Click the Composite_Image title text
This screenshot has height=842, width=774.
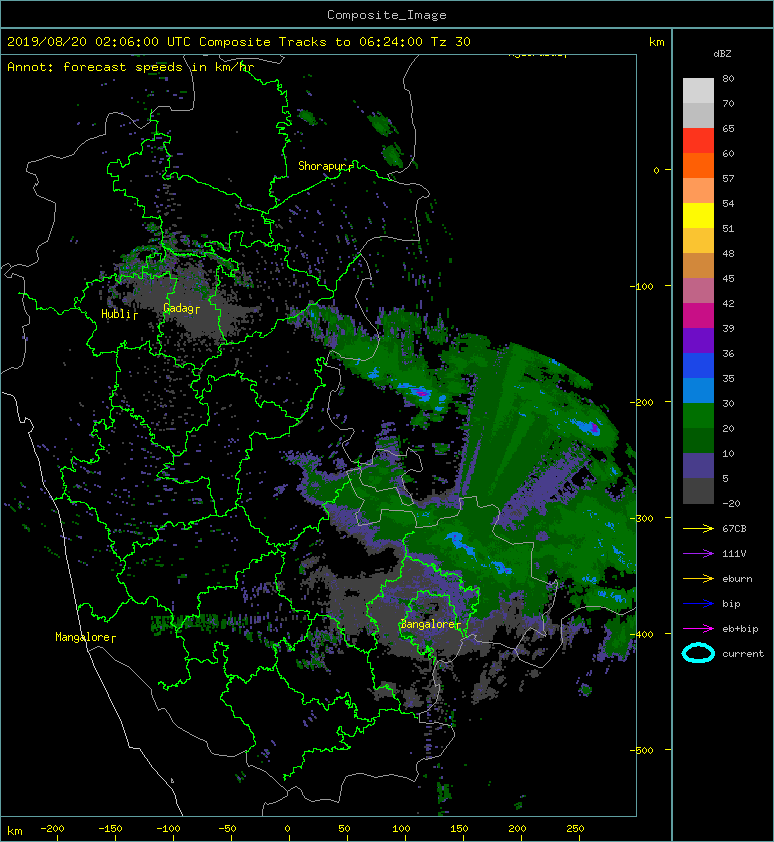[387, 15]
